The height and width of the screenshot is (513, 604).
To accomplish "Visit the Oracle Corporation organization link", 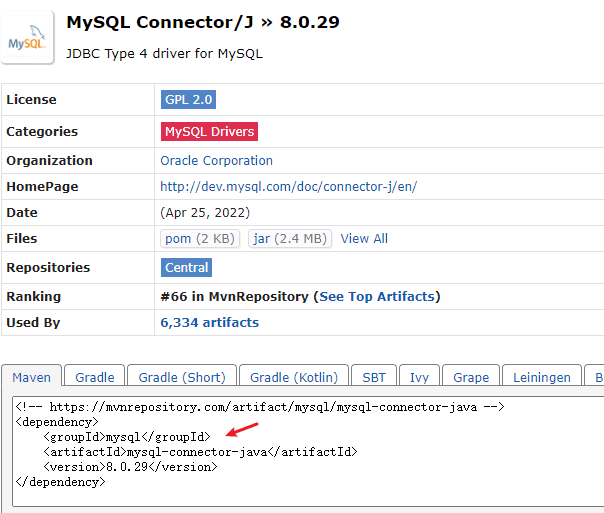I will (x=216, y=161).
